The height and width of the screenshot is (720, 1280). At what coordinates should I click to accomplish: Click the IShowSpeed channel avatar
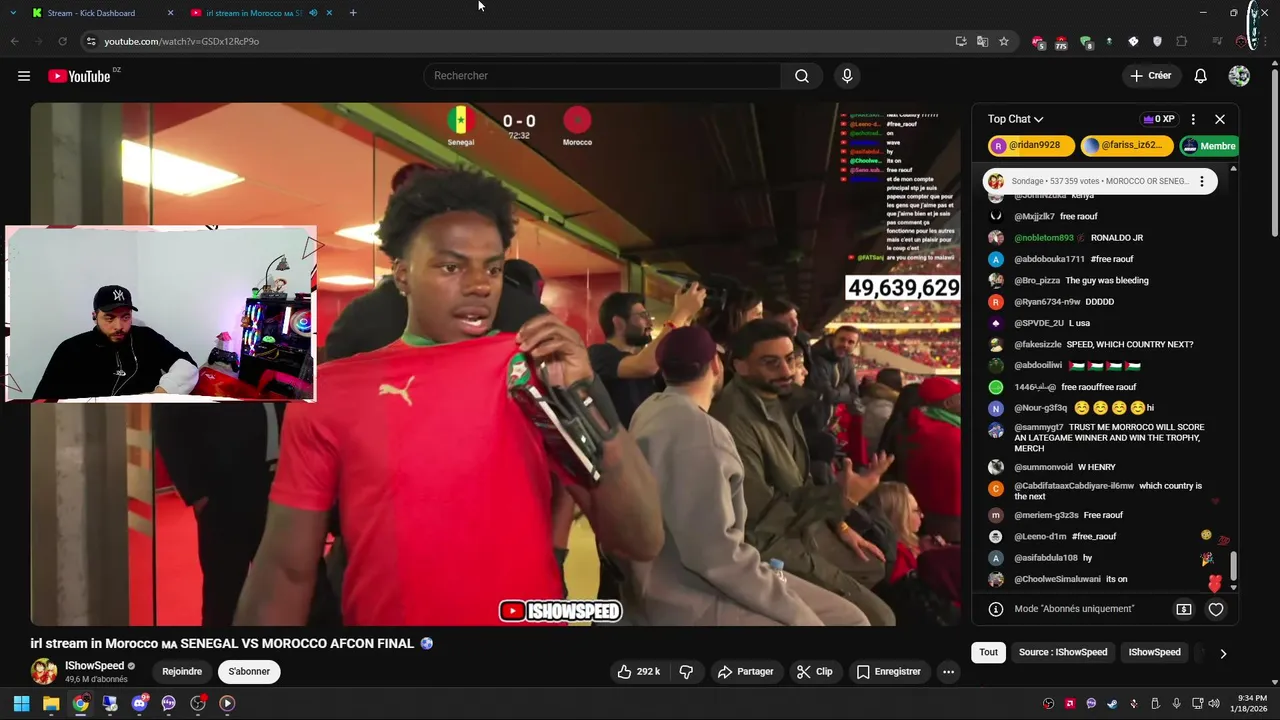[44, 671]
